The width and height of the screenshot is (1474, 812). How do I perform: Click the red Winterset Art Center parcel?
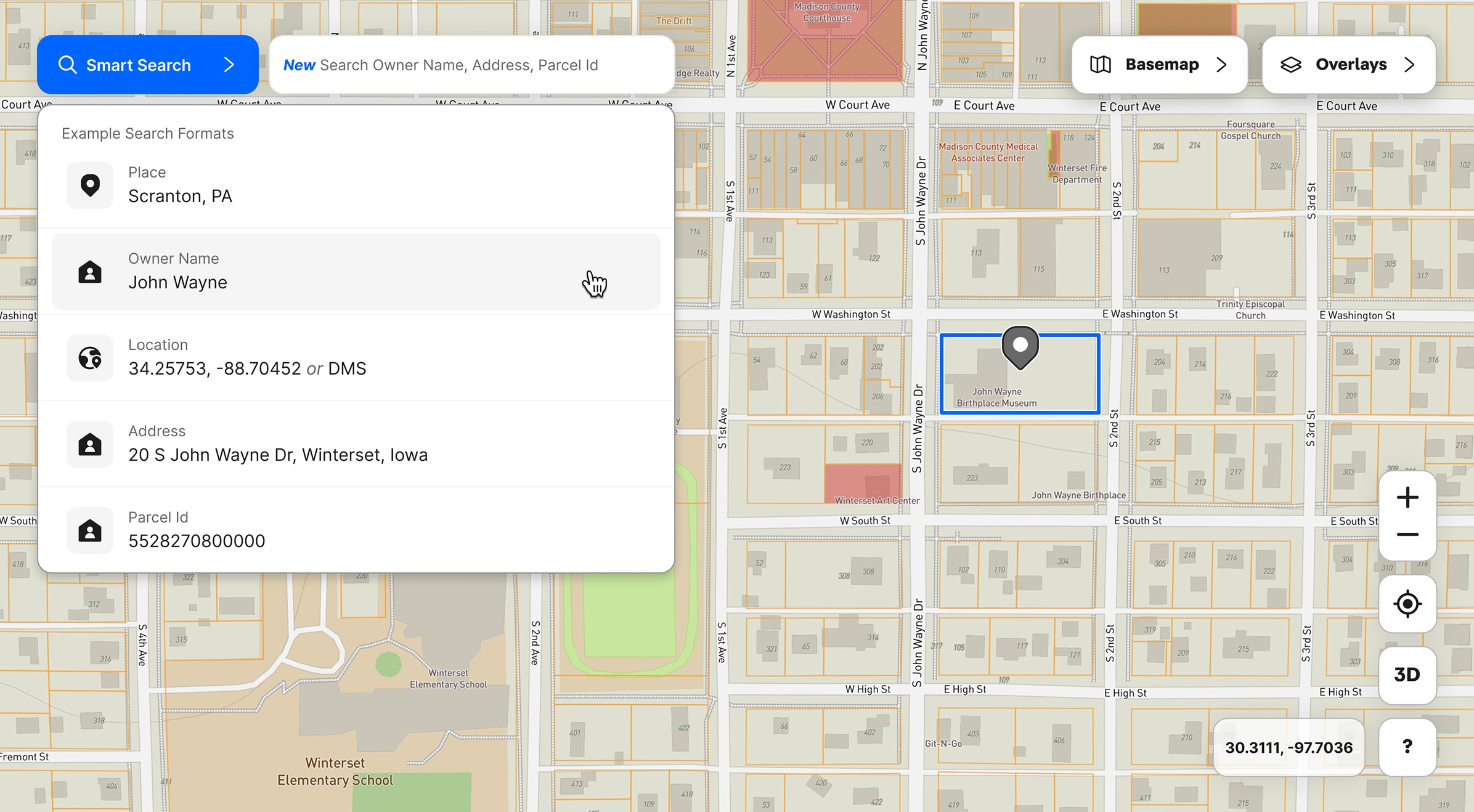click(x=861, y=482)
